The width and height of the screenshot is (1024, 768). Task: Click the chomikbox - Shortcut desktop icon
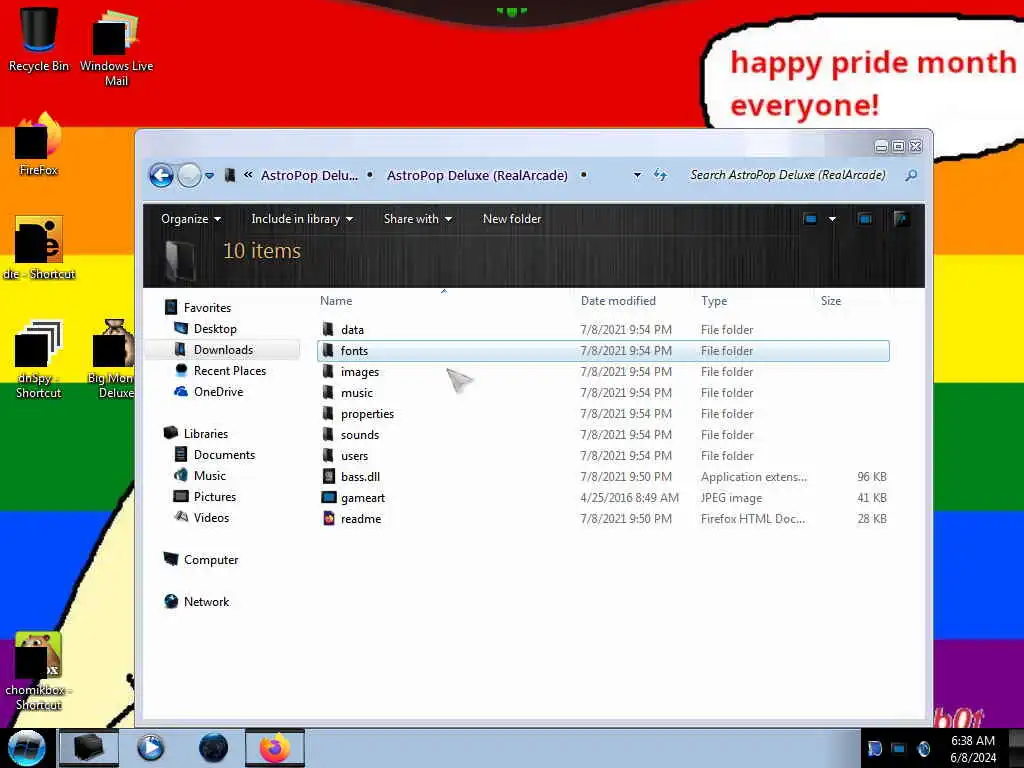tap(39, 671)
